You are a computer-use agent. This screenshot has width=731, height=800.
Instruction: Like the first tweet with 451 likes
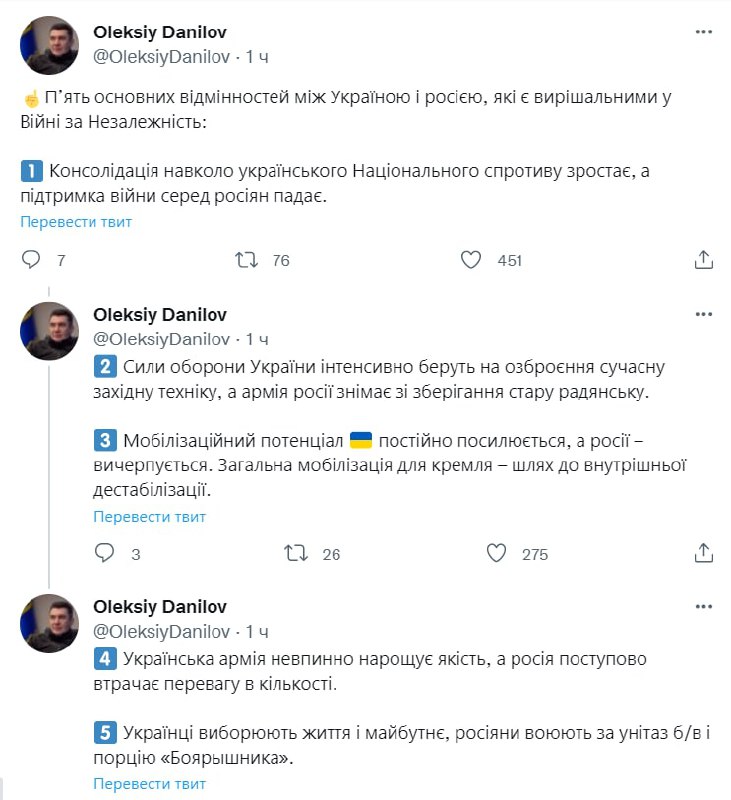471,260
